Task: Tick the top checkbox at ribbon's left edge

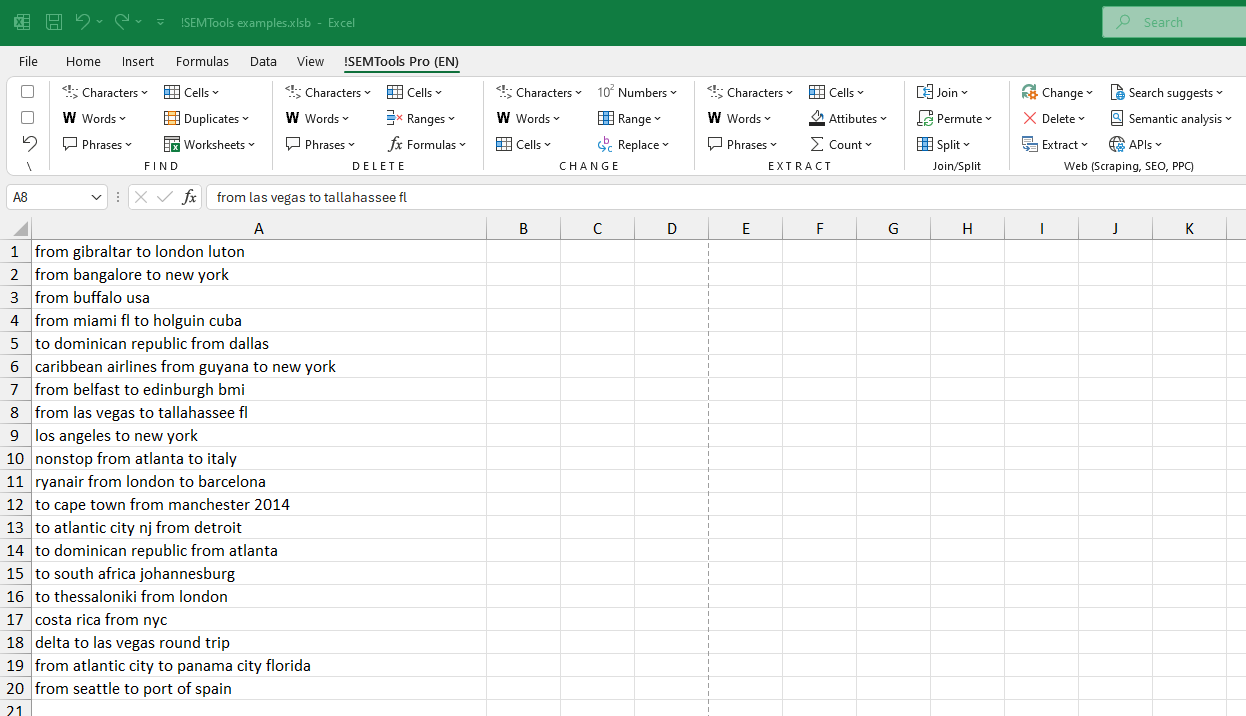Action: pos(28,92)
